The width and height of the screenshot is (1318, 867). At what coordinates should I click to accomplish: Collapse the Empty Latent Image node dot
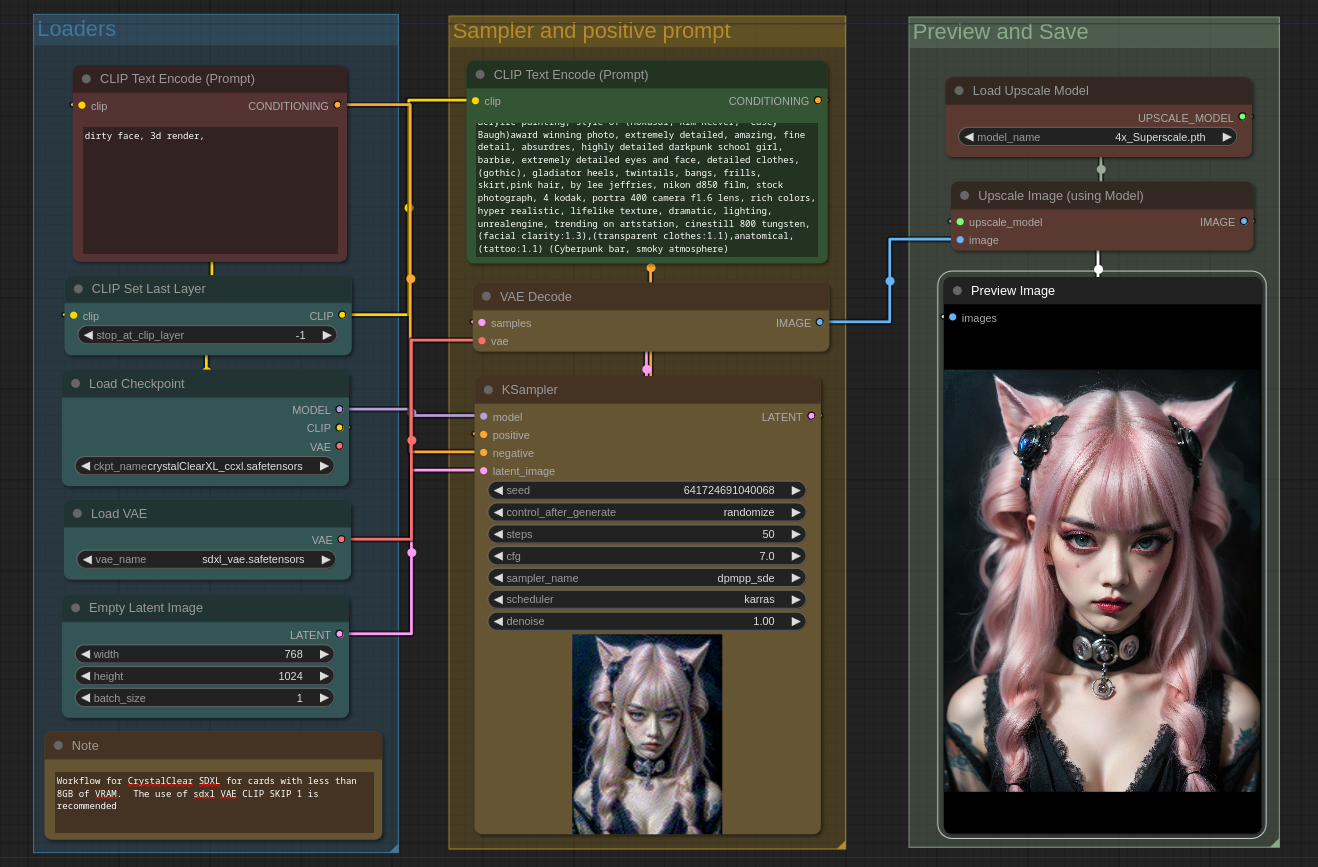point(76,608)
